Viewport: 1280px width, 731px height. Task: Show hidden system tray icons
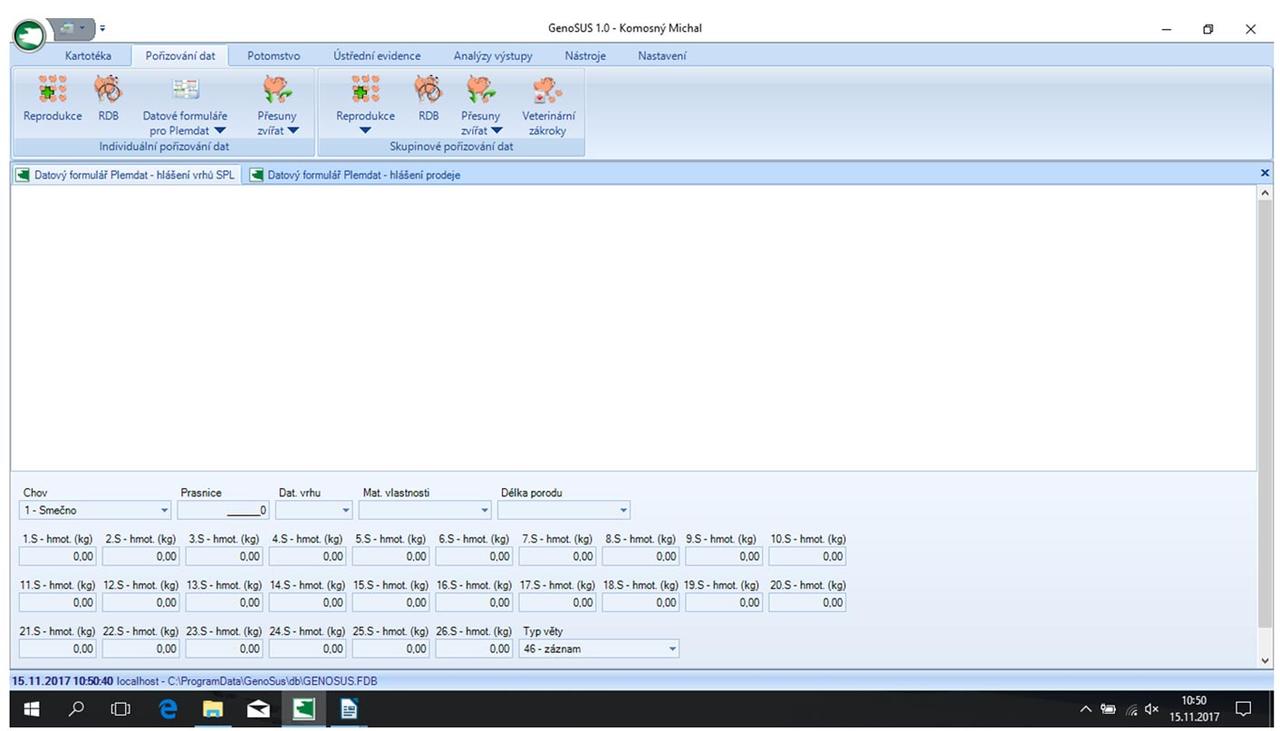click(x=1086, y=709)
